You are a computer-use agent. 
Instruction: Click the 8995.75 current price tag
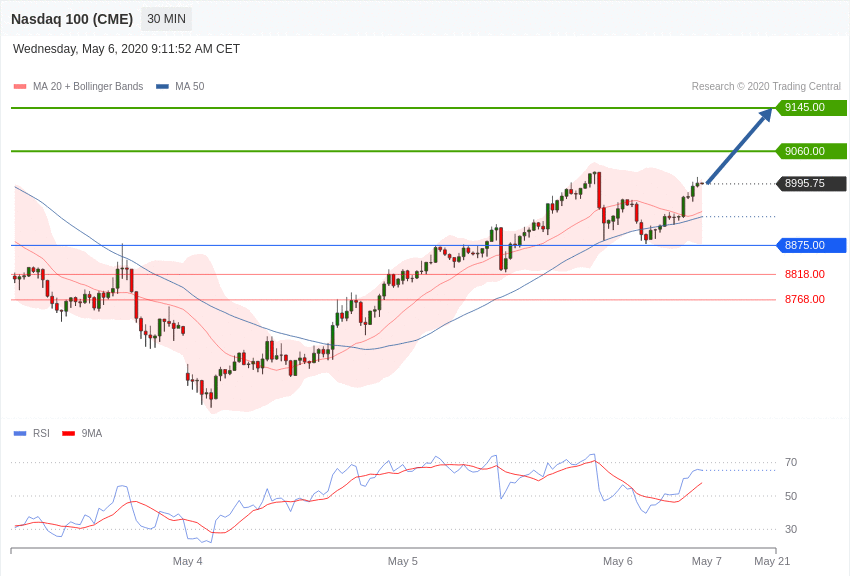812,183
